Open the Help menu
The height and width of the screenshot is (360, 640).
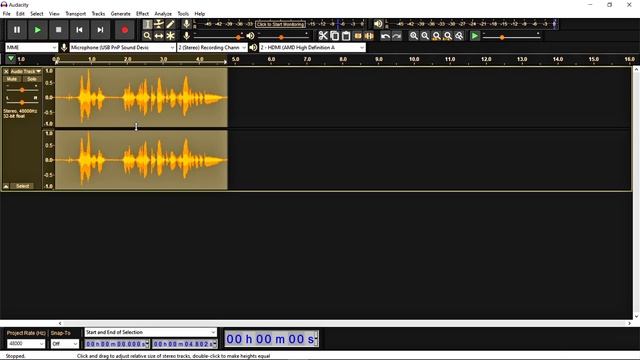point(200,13)
